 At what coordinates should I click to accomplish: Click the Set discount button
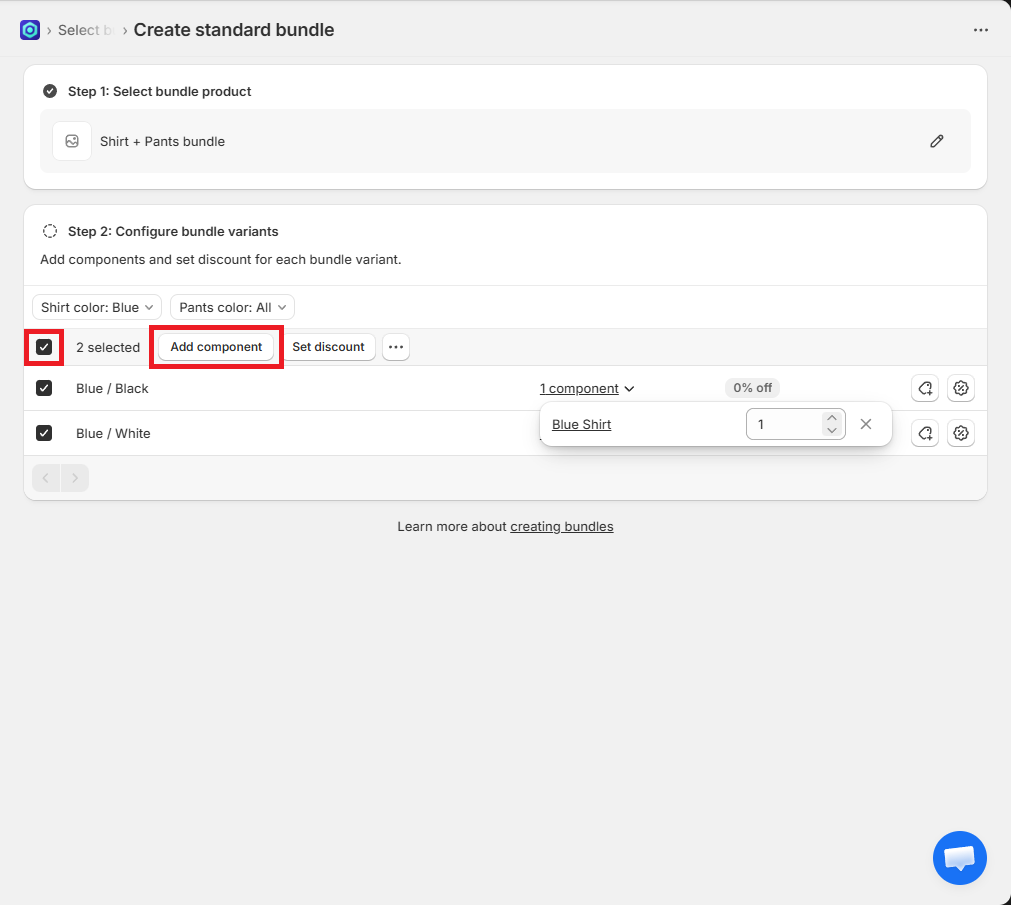(x=328, y=347)
